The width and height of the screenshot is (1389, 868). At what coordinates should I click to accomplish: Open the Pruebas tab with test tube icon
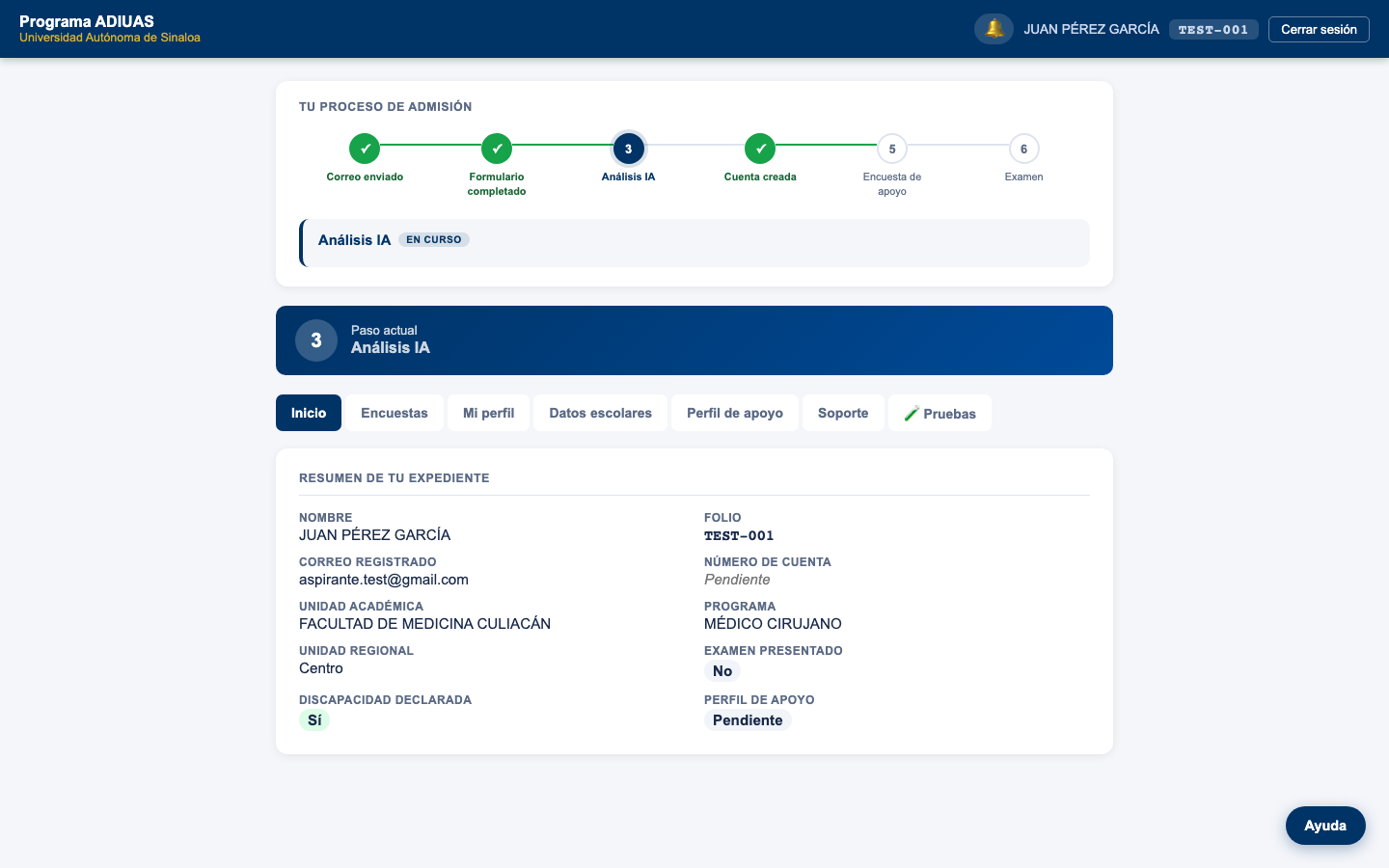pos(940,413)
